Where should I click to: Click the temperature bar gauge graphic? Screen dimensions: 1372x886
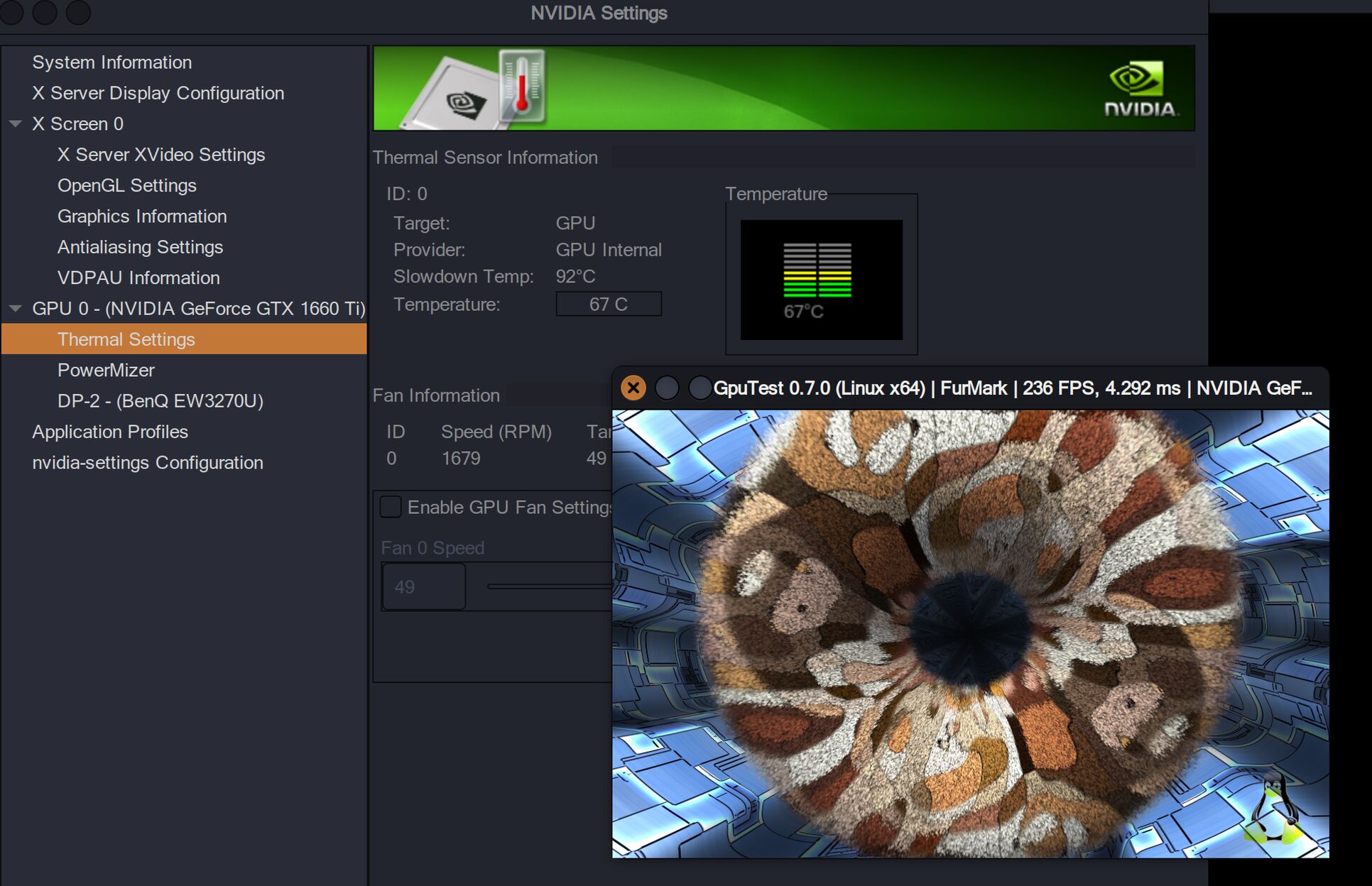tap(817, 270)
